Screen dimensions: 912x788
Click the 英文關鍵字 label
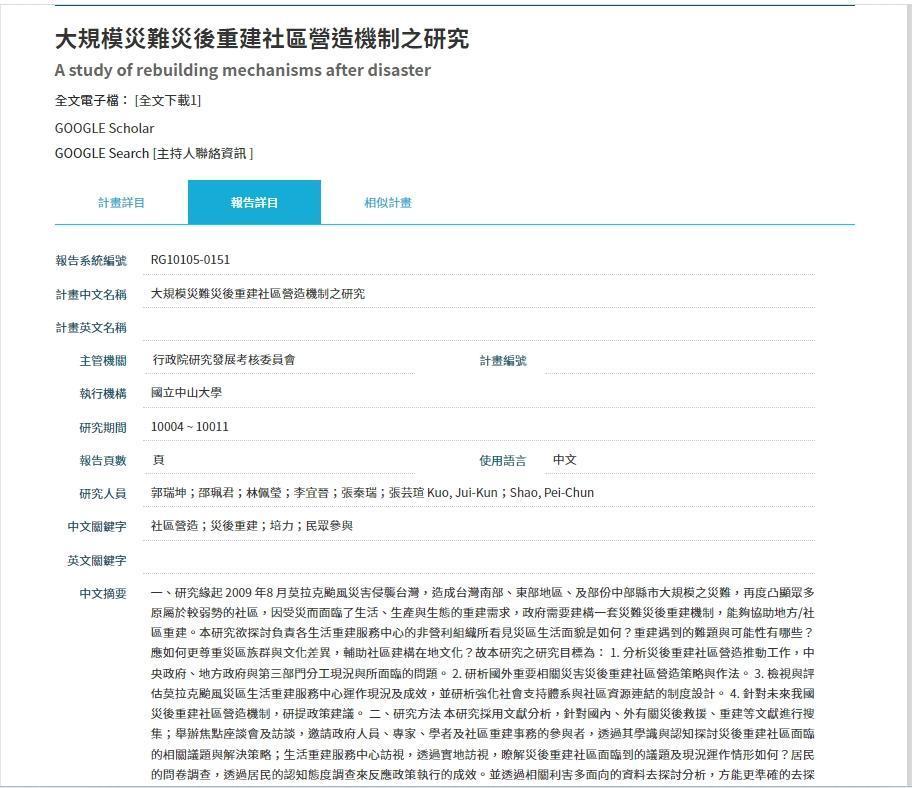pyautogui.click(x=97, y=561)
